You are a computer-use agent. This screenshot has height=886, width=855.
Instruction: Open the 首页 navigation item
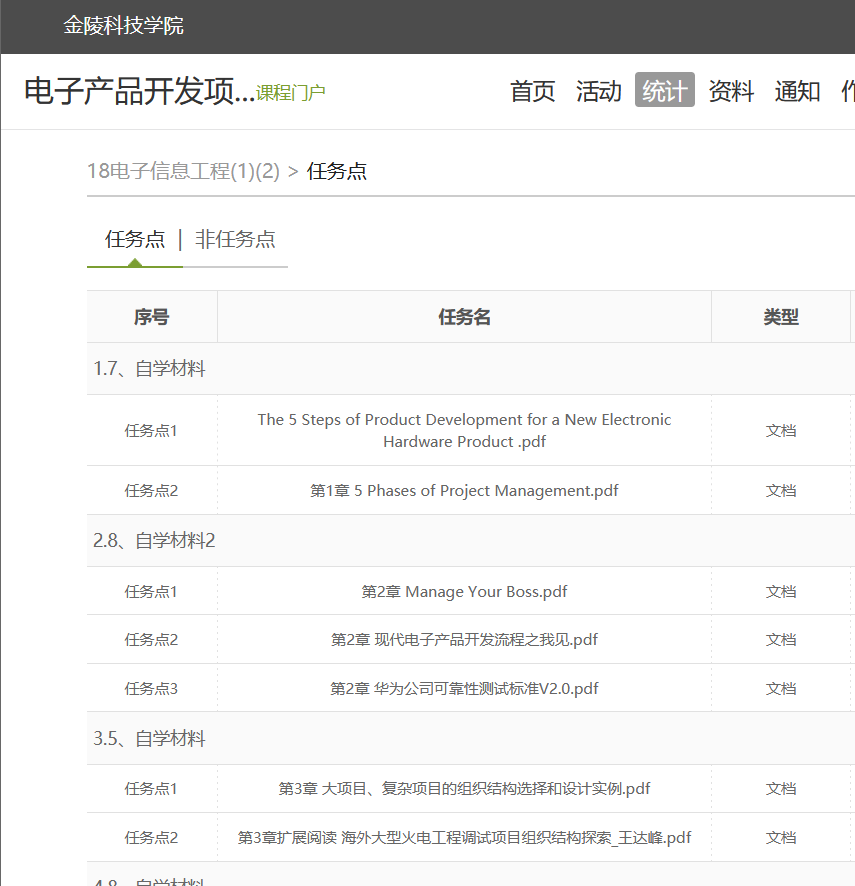pyautogui.click(x=532, y=91)
